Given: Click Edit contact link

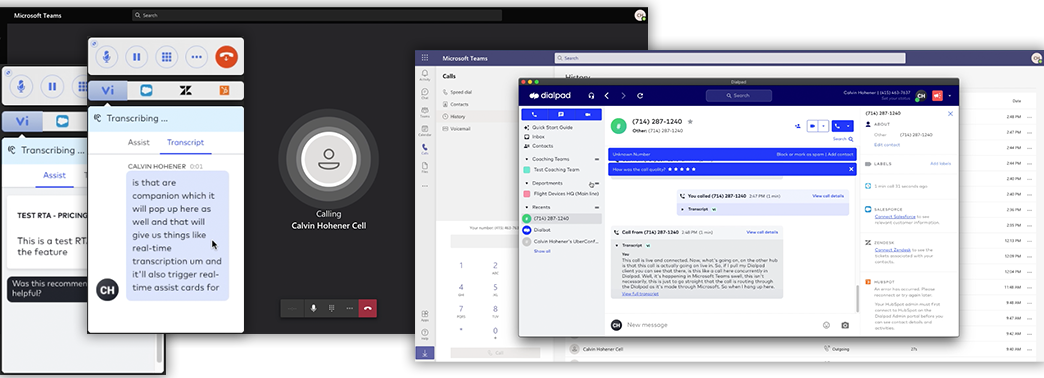Looking at the screenshot, I should click(x=887, y=144).
